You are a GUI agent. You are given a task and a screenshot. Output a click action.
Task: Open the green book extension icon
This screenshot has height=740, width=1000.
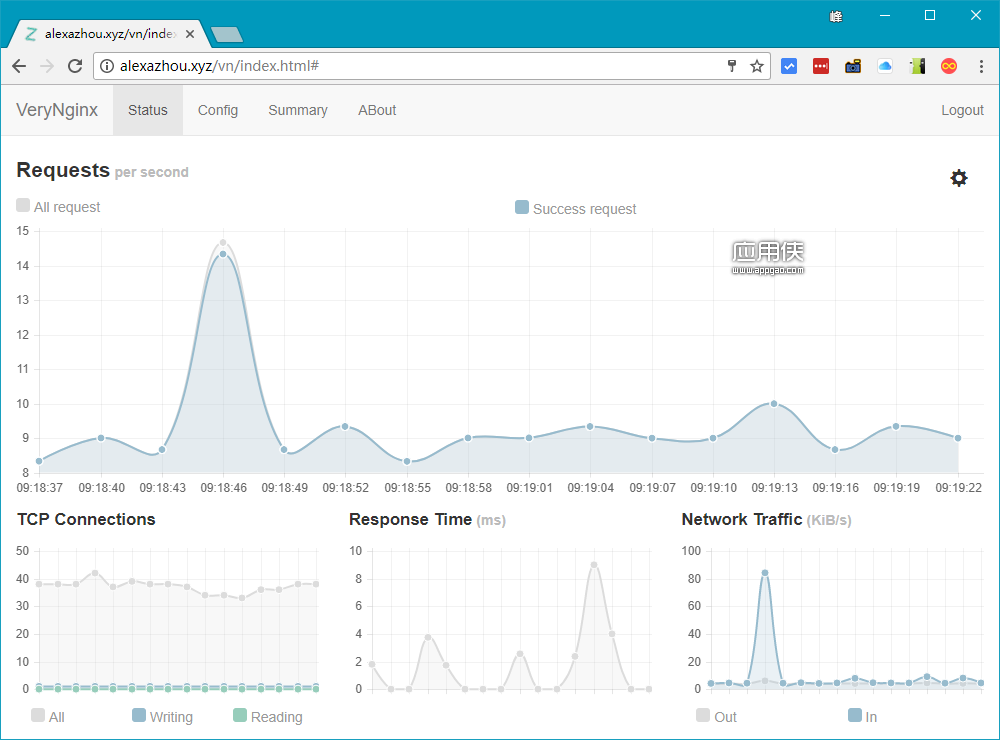tap(917, 66)
